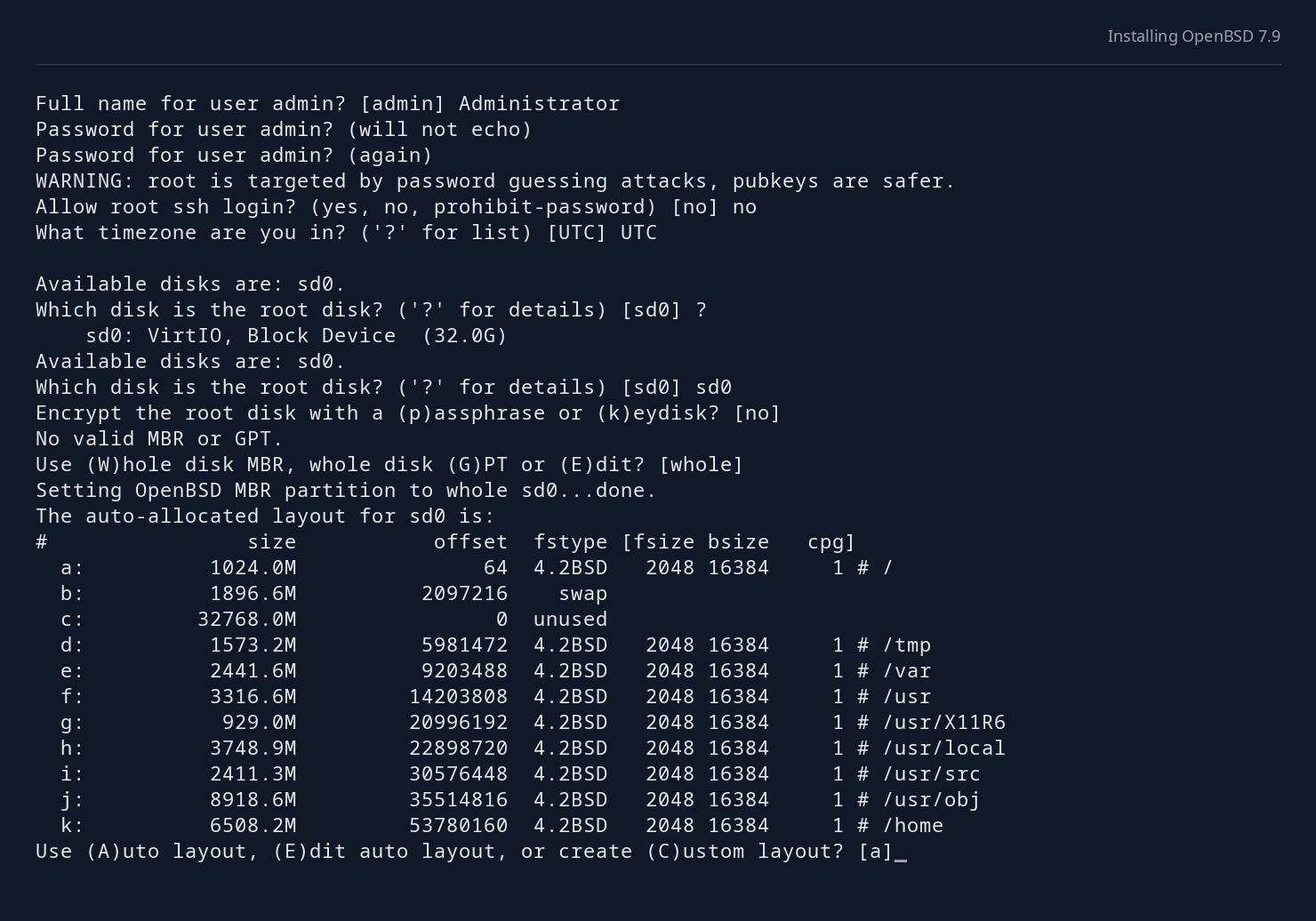Click the line 'Password for user admin? (again)'
Viewport: 1316px width, 921px height.
234,155
